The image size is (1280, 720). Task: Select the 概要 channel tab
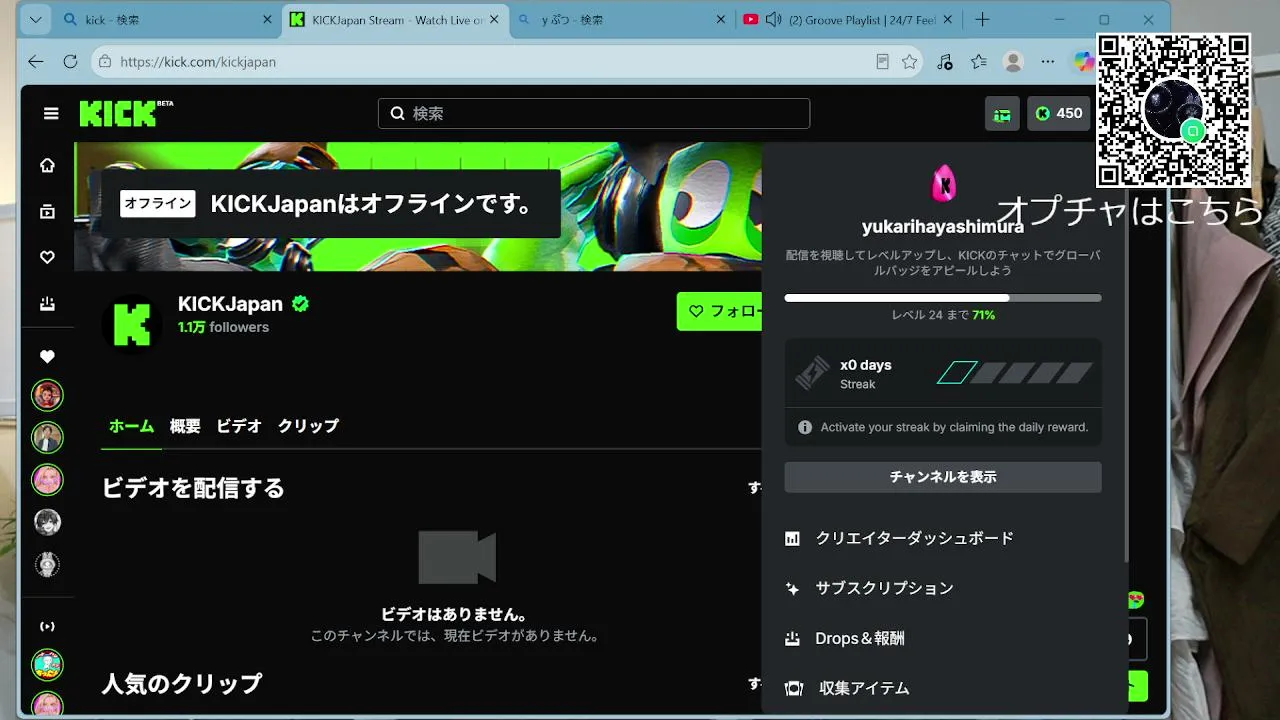185,426
